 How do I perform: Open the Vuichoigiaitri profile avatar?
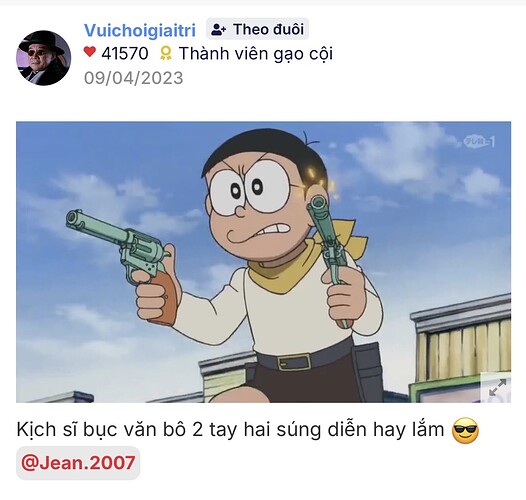[44, 58]
